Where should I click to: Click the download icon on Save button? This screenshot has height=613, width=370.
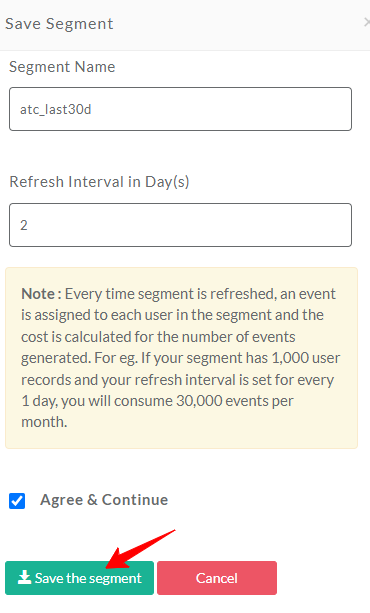[24, 577]
